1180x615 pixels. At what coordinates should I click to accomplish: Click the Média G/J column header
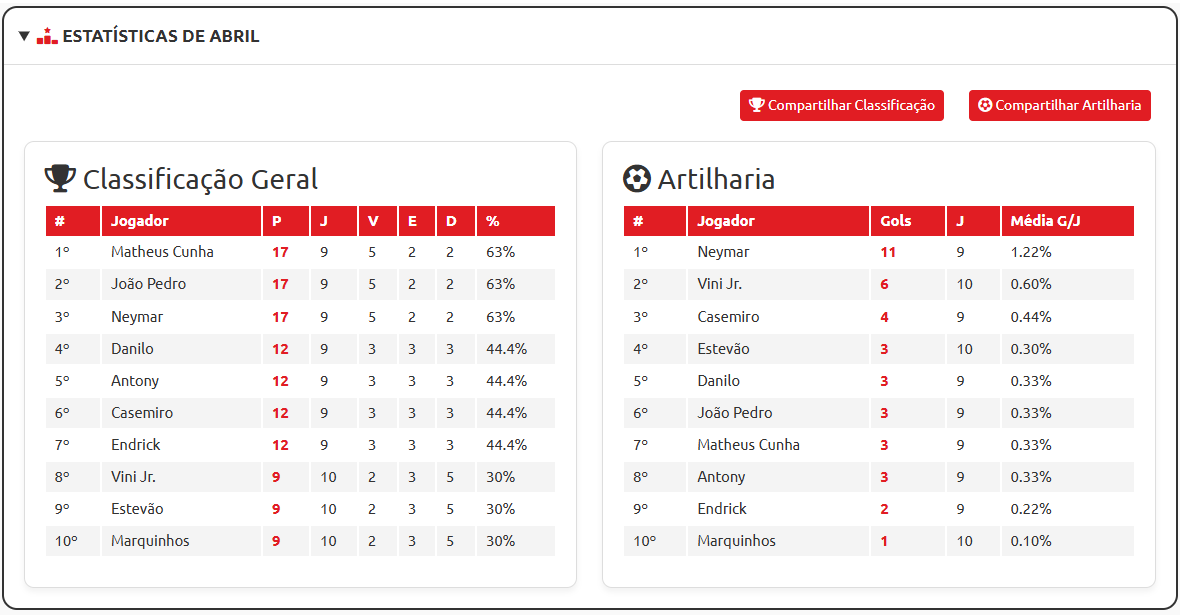[1045, 221]
